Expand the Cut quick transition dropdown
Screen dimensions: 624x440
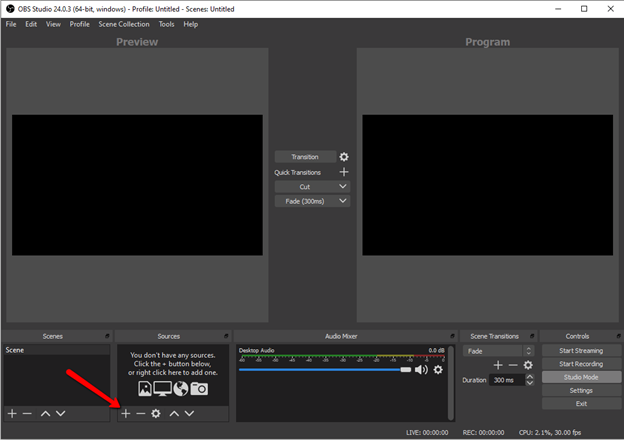pos(343,187)
